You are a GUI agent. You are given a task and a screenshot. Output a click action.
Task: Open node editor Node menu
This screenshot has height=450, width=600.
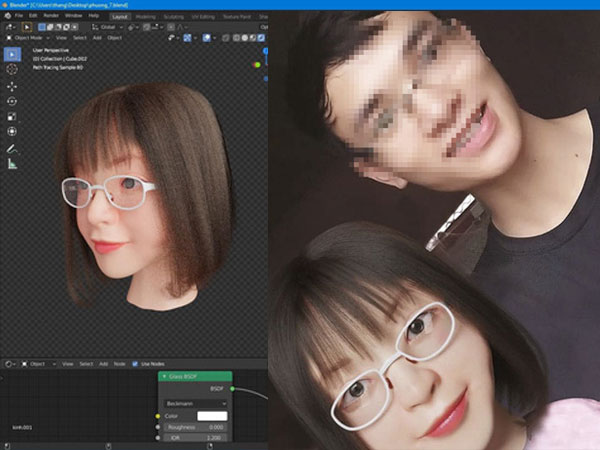[x=119, y=364]
